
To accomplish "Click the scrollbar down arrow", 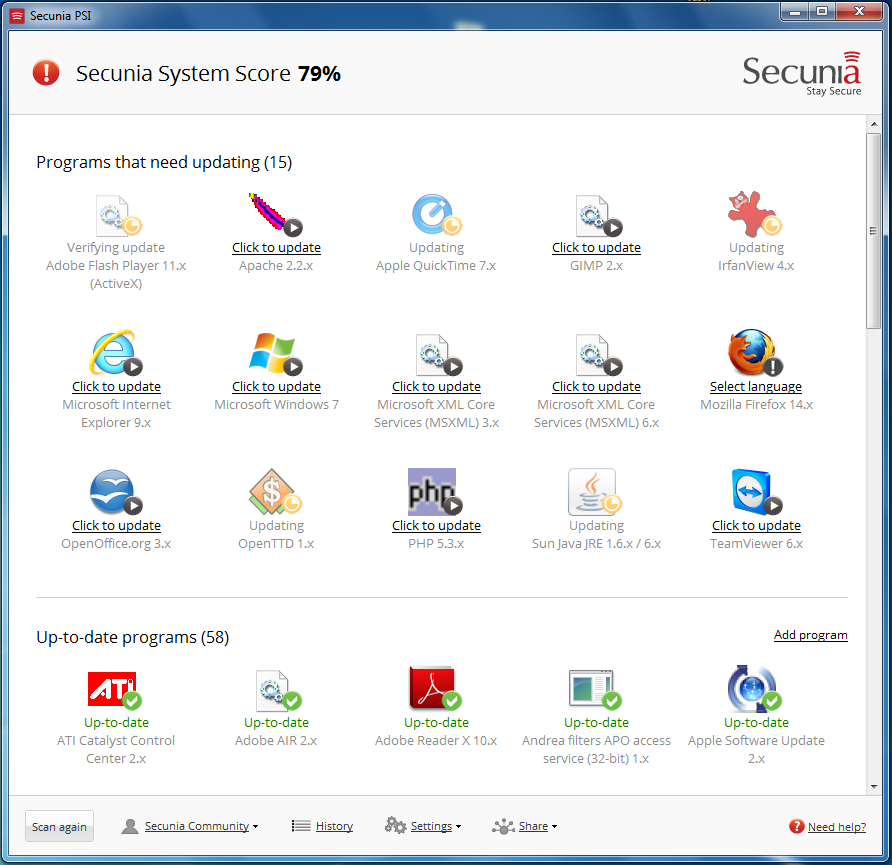I will click(874, 787).
